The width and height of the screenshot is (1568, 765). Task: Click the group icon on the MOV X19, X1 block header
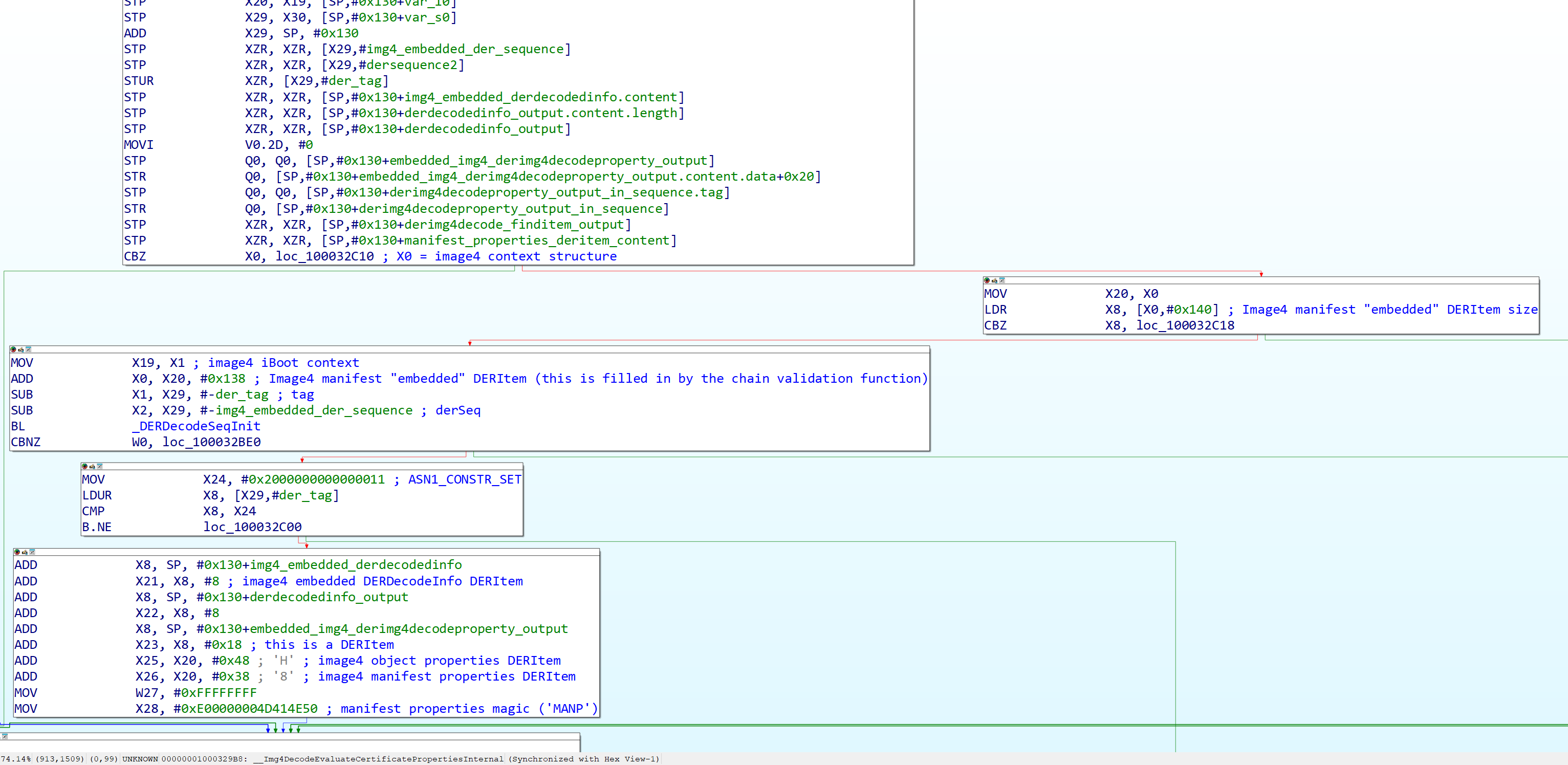pyautogui.click(x=29, y=349)
